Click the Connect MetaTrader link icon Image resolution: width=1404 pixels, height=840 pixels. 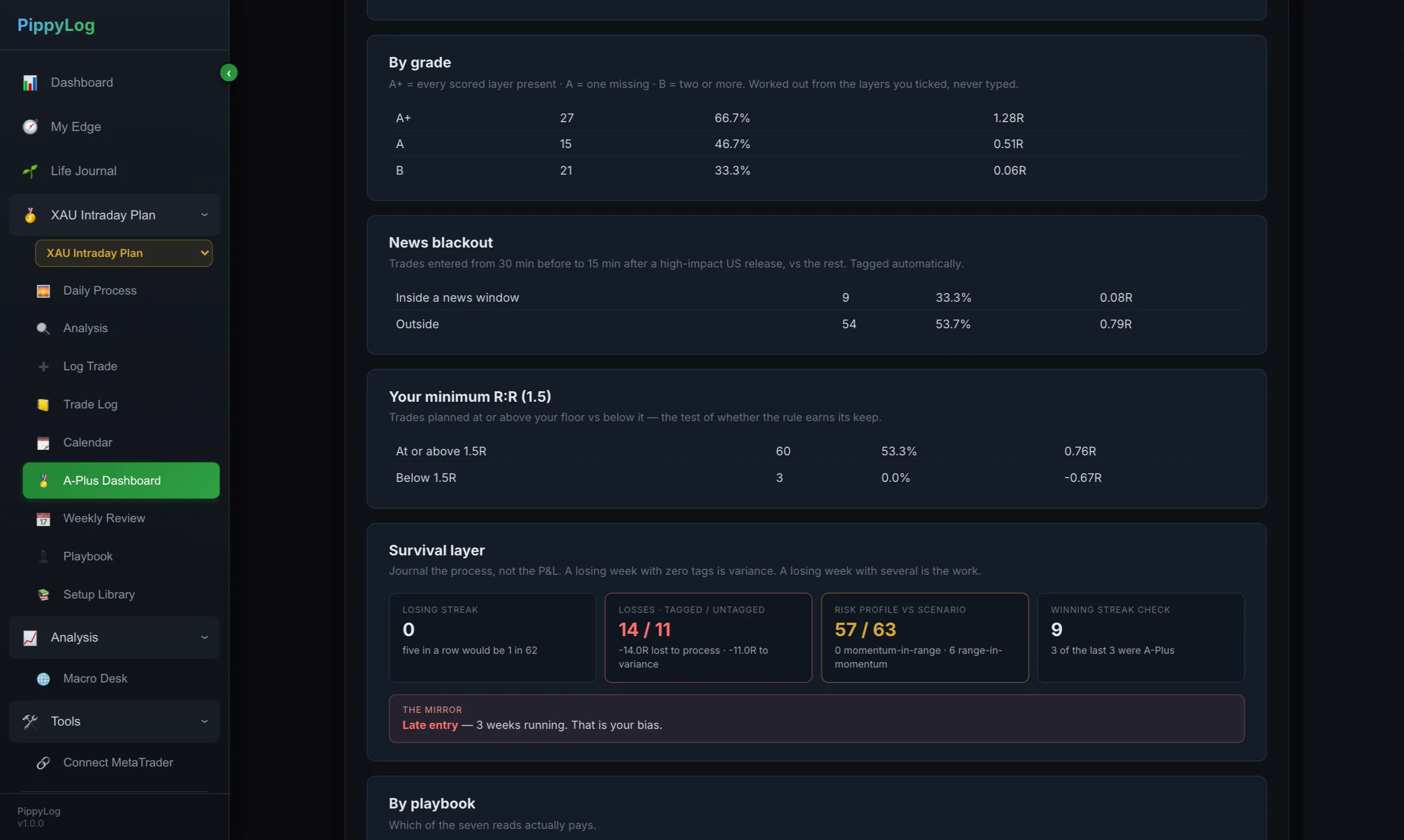coord(43,763)
